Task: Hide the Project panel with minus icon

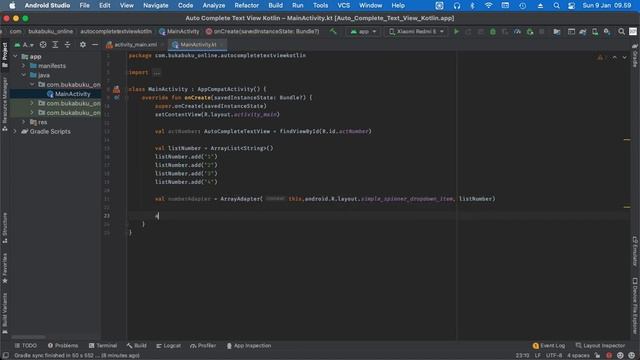Action: (95, 44)
